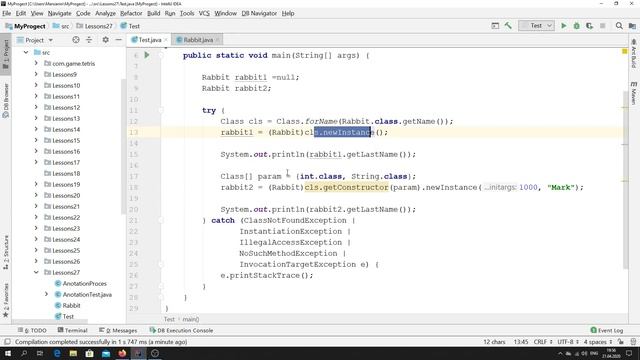
Task: Close the Rabbit.java tab
Action: click(218, 40)
